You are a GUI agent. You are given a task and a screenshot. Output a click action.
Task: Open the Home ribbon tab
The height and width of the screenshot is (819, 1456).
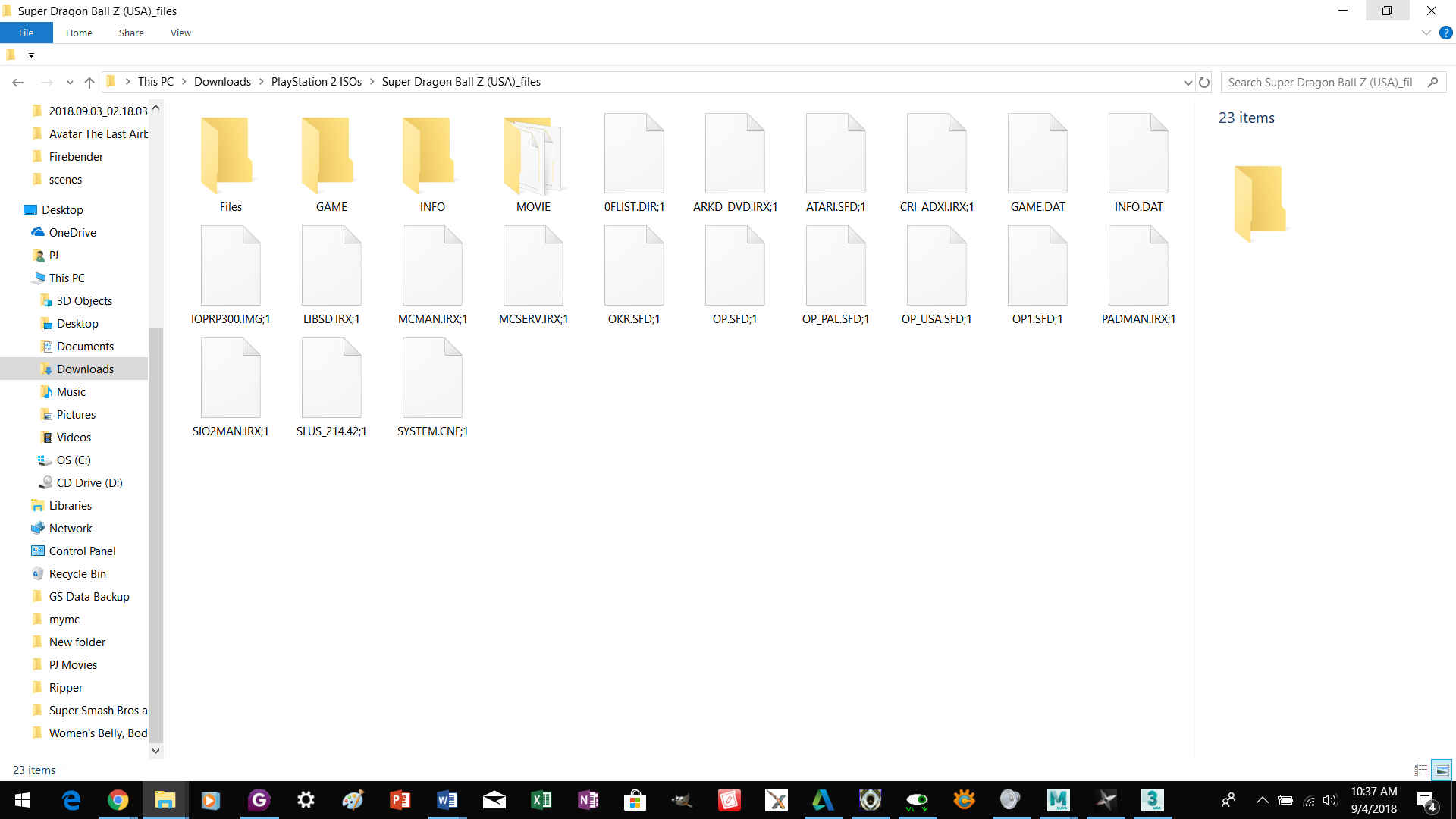(x=79, y=33)
